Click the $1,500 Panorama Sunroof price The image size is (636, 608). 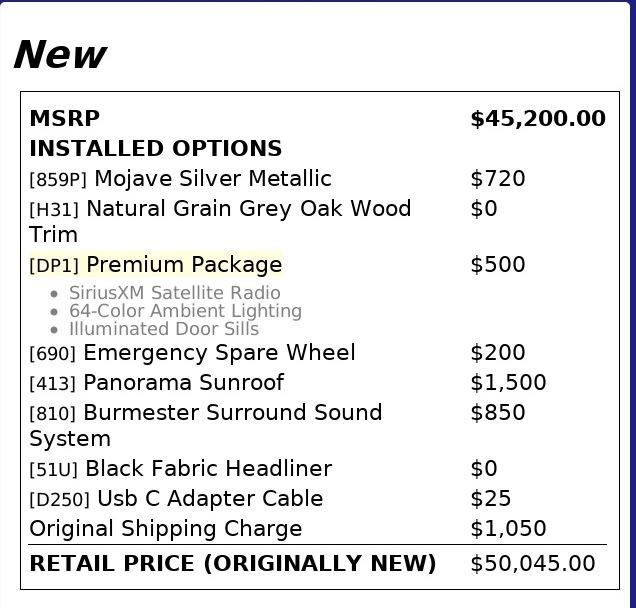[x=508, y=383]
